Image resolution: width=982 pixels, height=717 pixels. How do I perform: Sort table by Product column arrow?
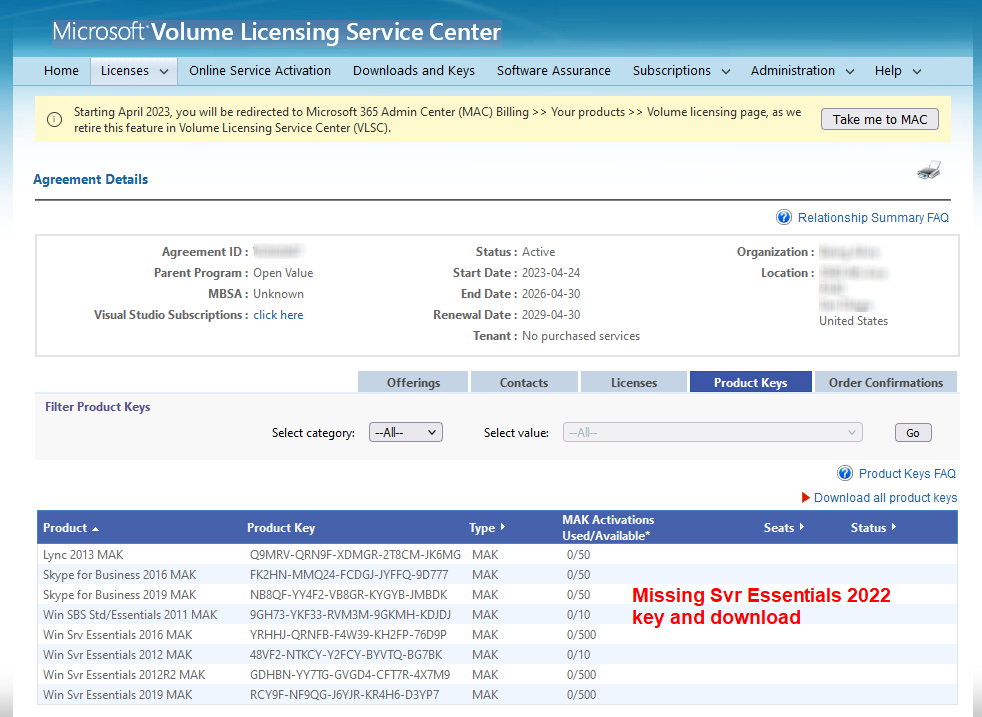click(95, 529)
